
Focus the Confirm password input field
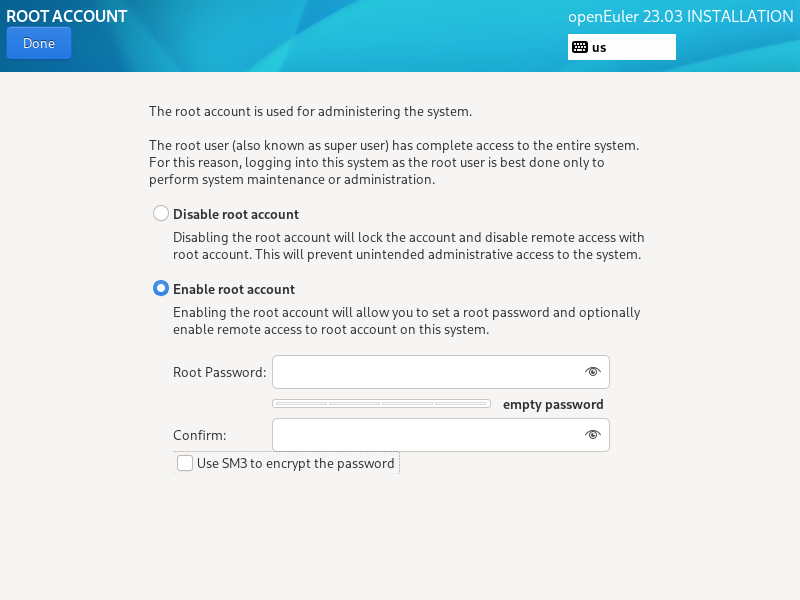[426, 435]
